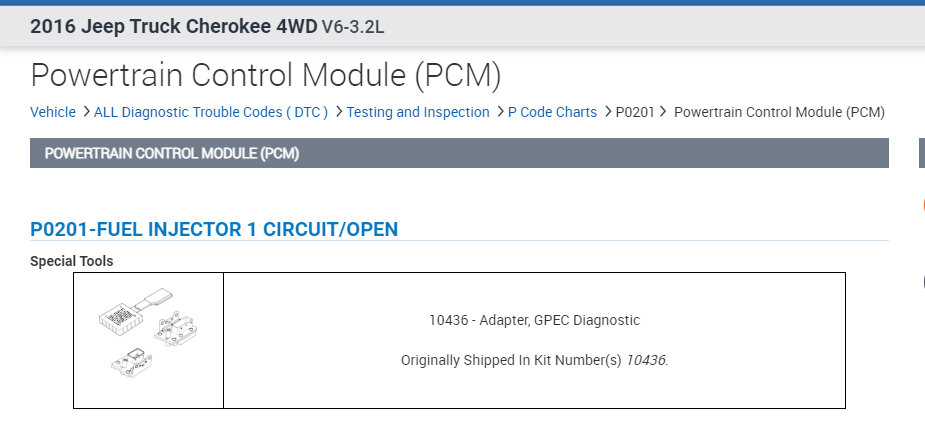Open the GPEC adapter tool illustration

pos(148,340)
